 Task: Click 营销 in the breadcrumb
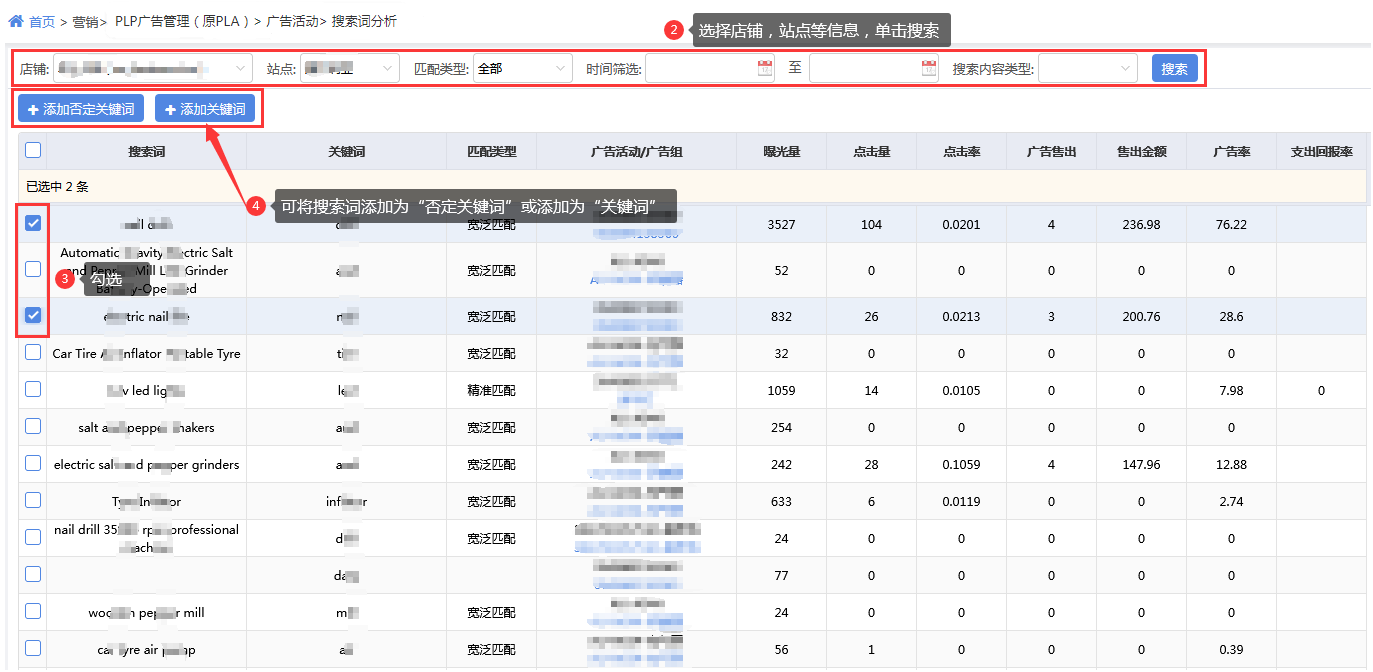pyautogui.click(x=85, y=21)
